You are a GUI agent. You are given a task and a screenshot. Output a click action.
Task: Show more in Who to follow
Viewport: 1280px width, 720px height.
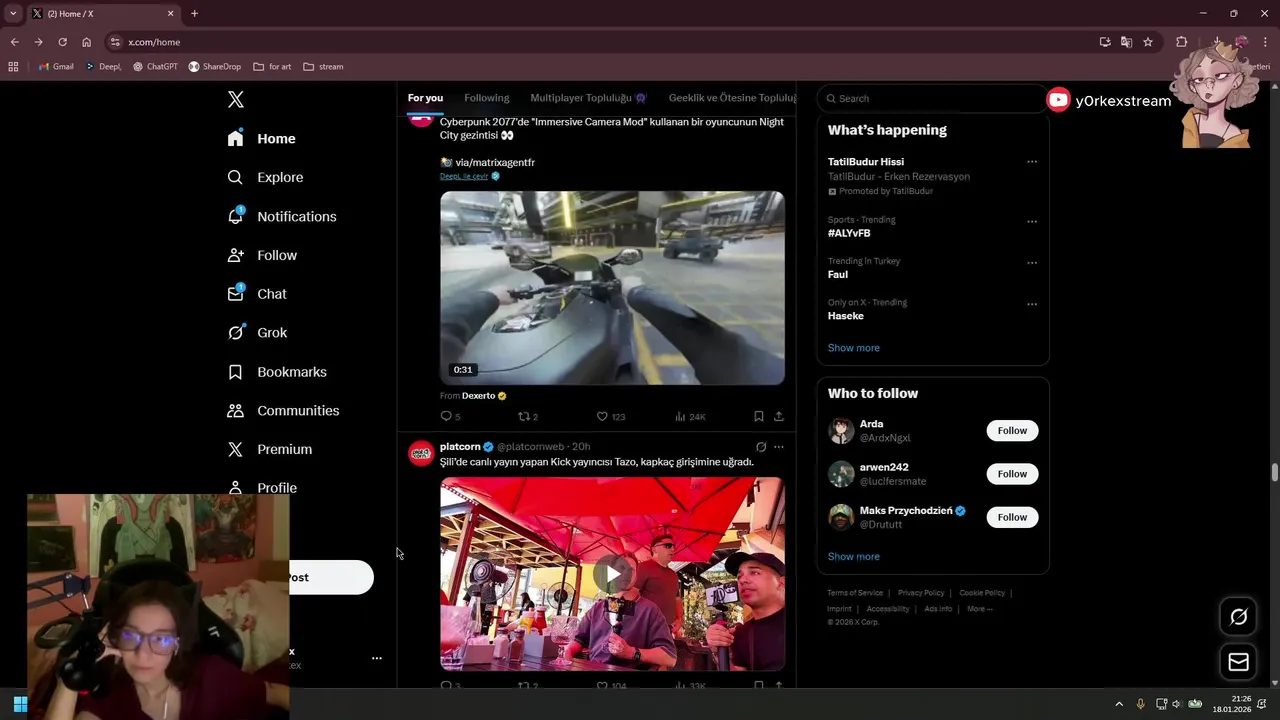coord(854,557)
